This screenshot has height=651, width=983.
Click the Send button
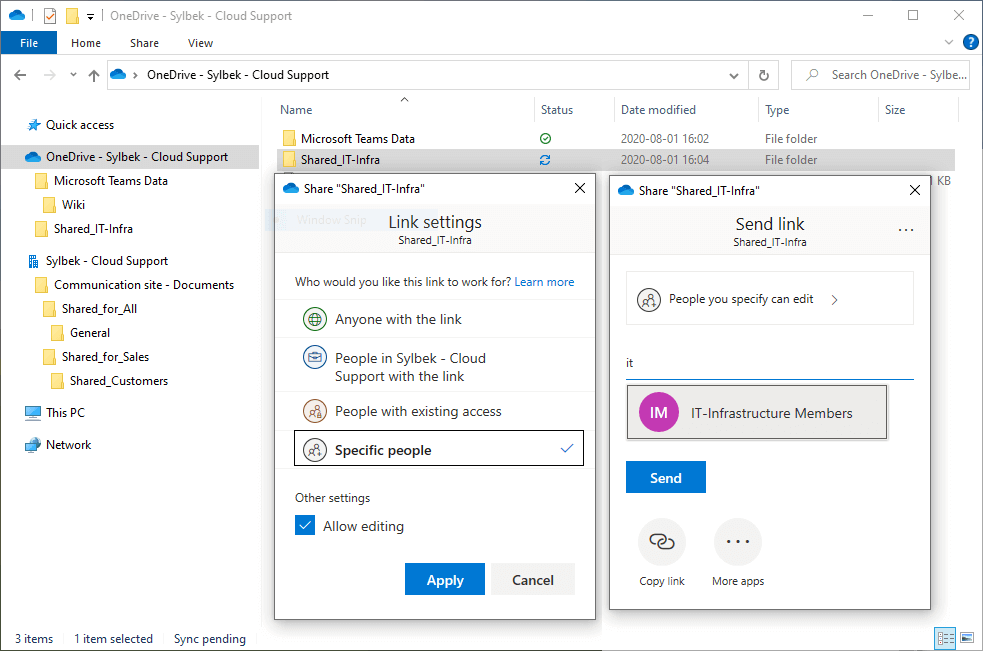666,477
